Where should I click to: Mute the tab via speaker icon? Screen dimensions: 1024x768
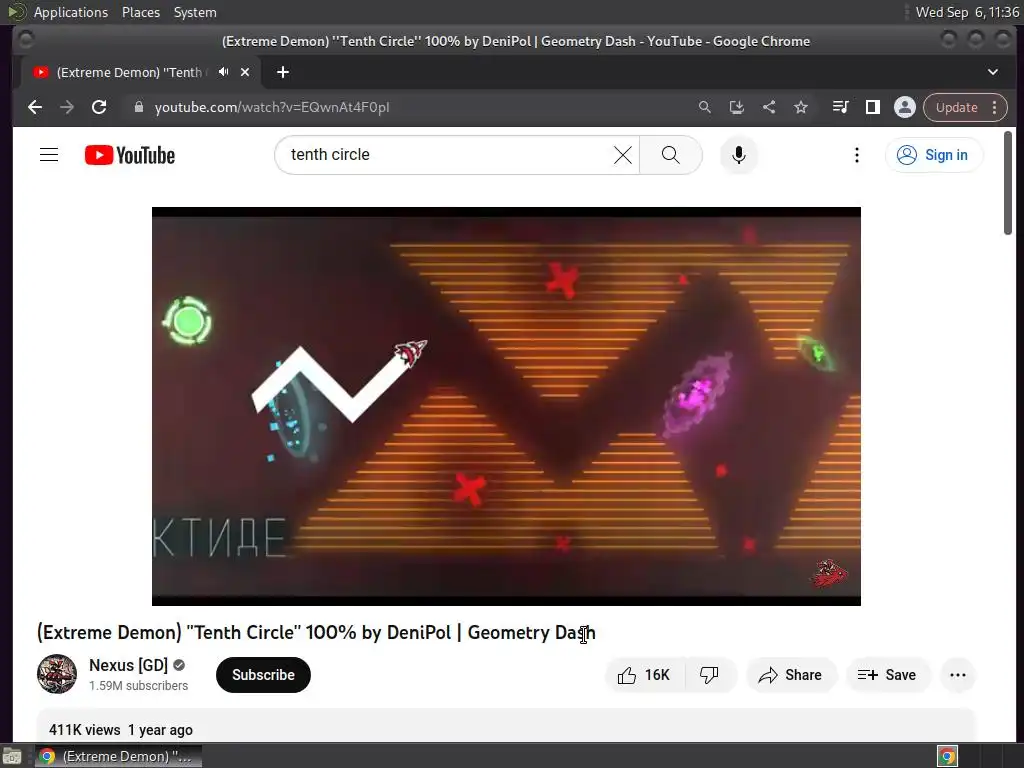(223, 72)
